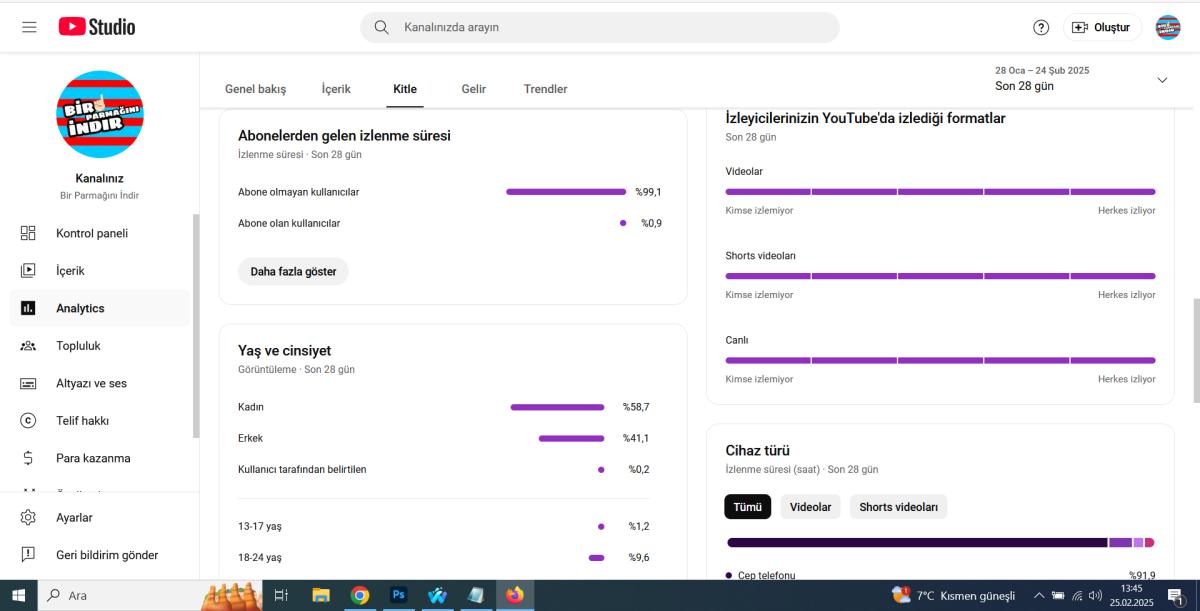
Task: Click the 18-24 yaş row
Action: (x=444, y=557)
